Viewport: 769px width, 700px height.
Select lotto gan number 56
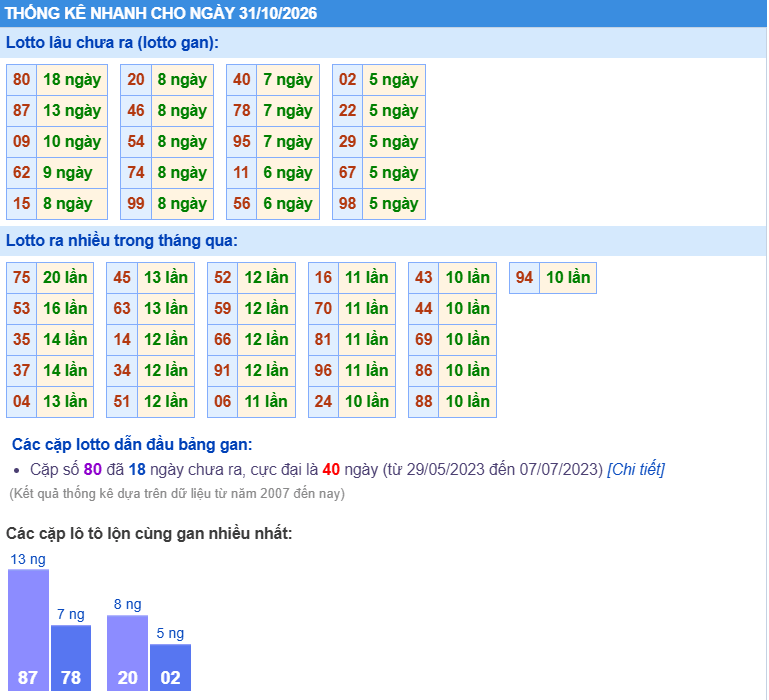242,204
